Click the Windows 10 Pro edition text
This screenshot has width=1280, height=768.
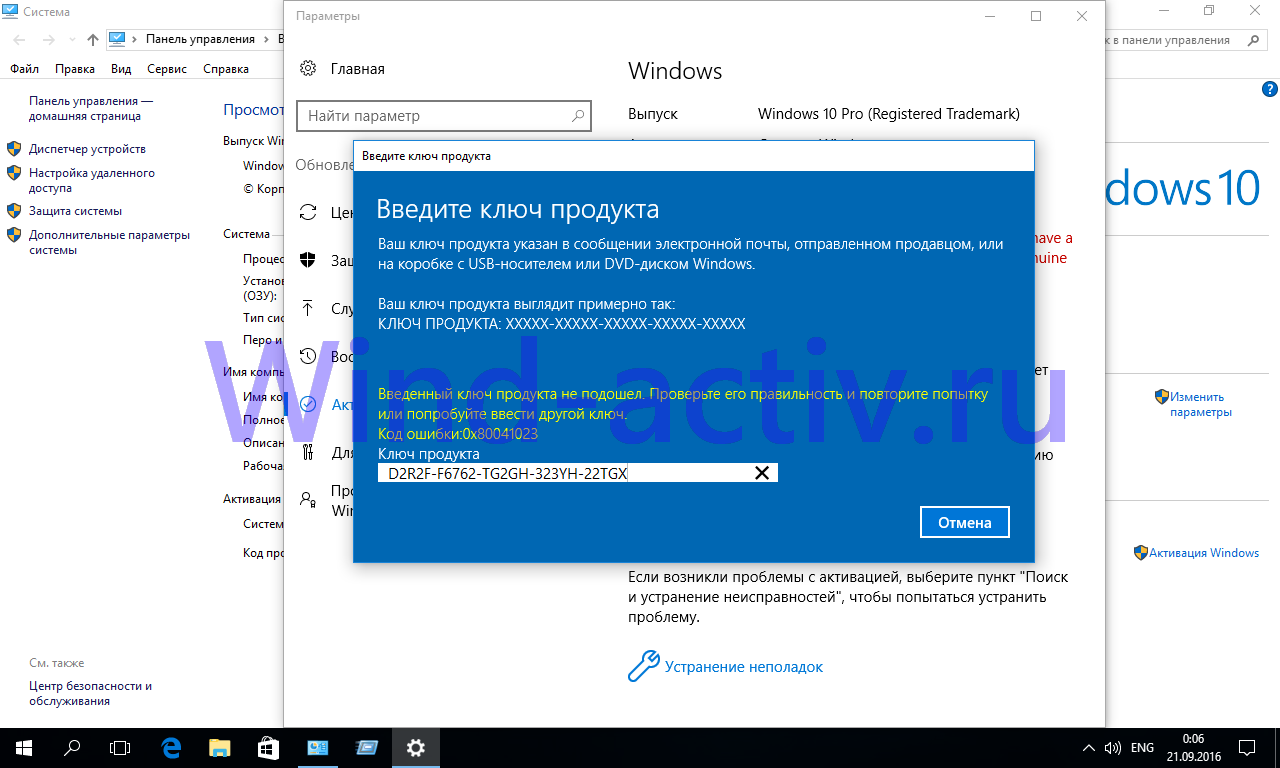click(889, 114)
